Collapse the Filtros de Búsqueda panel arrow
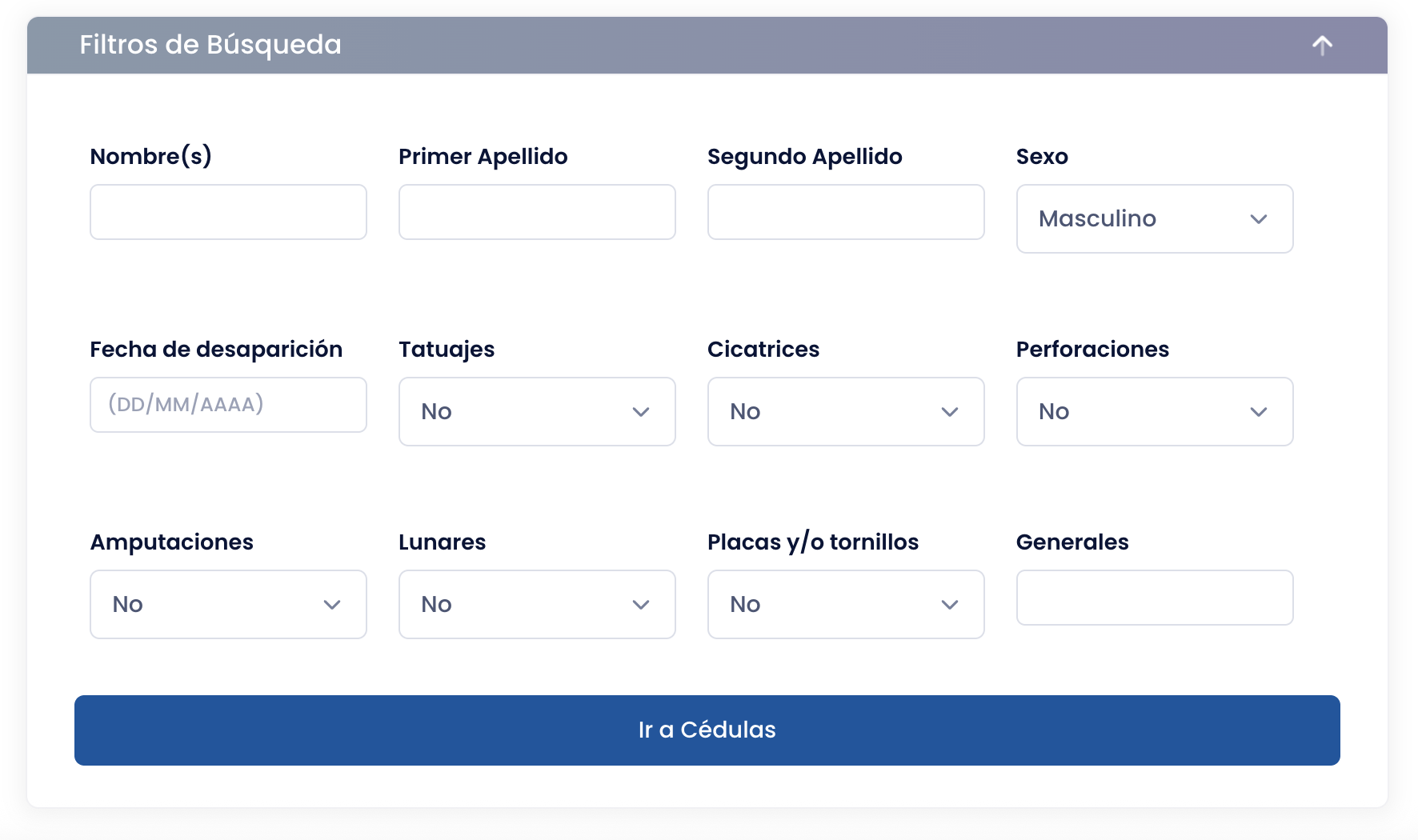The image size is (1418, 840). click(x=1322, y=46)
